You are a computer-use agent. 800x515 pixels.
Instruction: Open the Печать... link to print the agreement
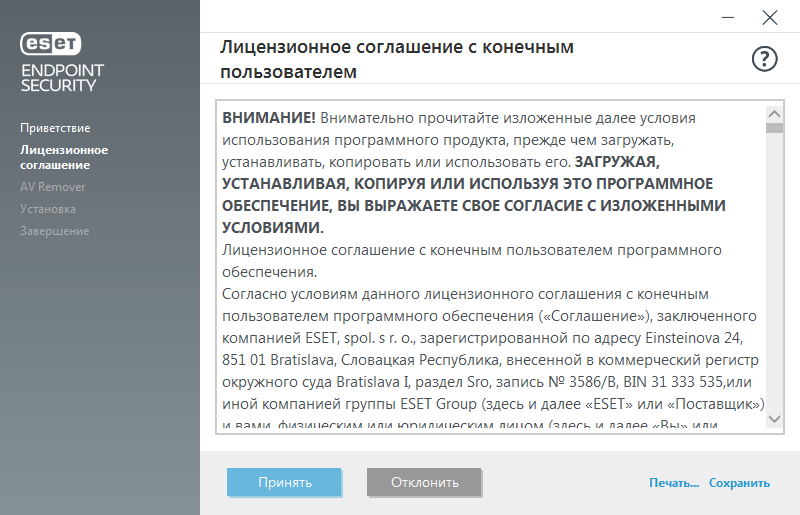coord(674,483)
